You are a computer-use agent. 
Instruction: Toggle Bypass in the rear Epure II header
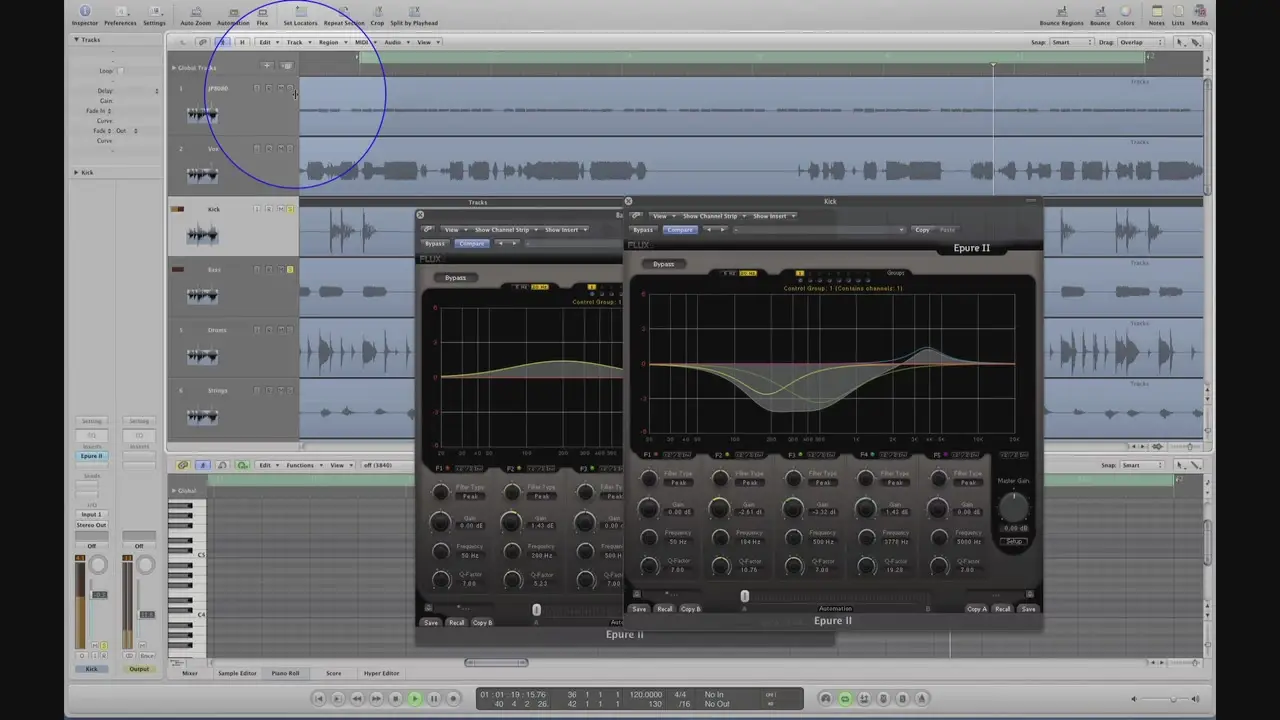tap(435, 243)
